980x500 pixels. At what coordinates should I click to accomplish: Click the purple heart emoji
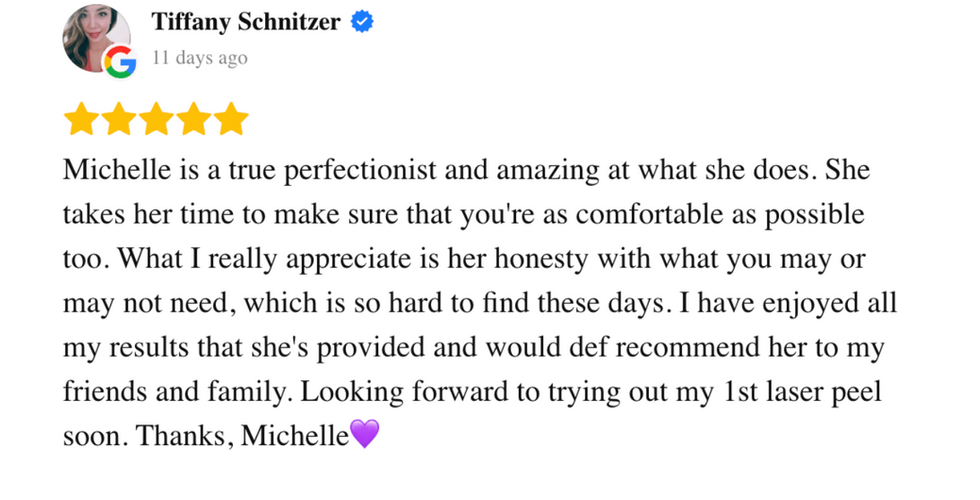[365, 435]
